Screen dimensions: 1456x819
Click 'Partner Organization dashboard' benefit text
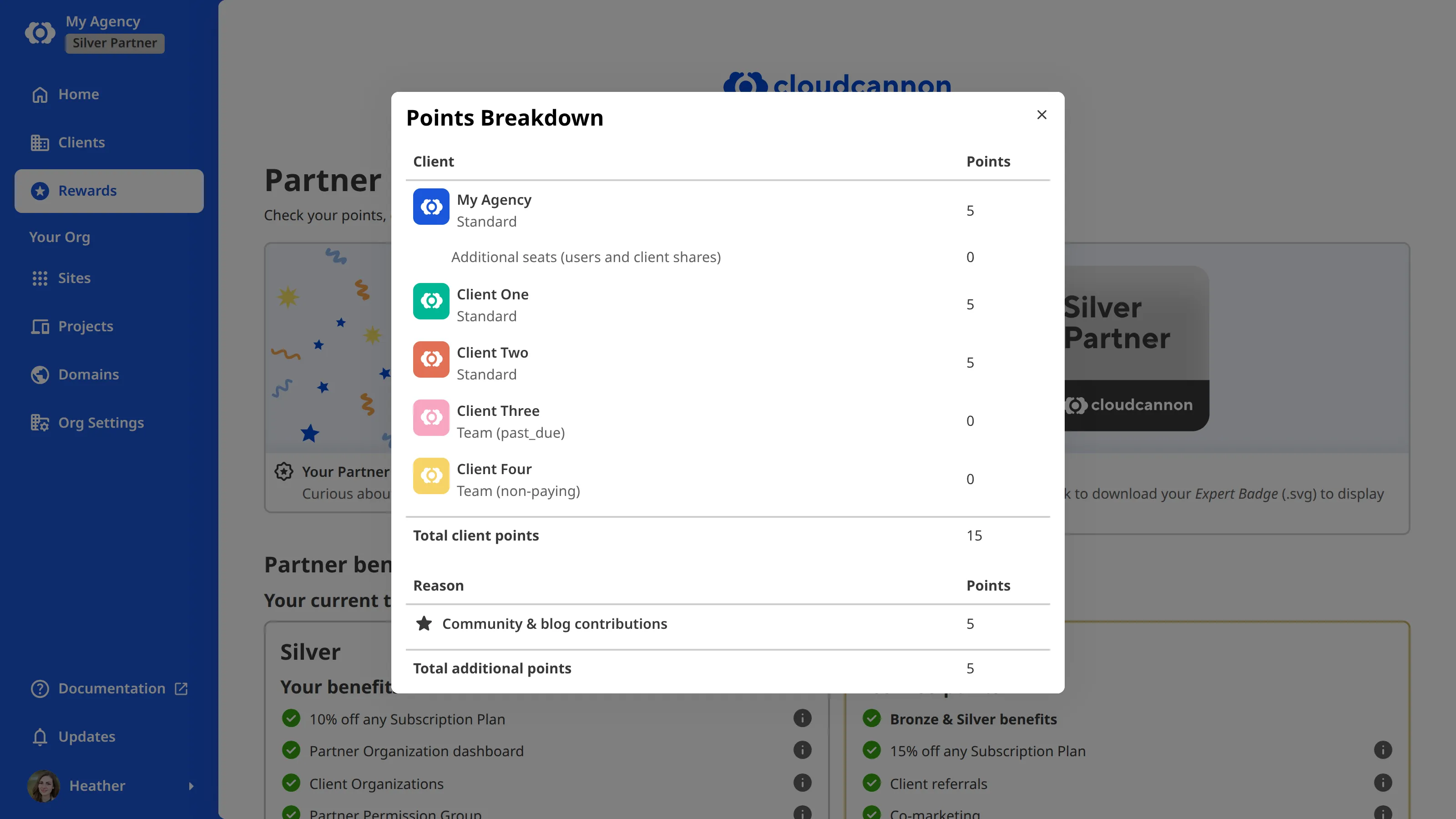(x=416, y=751)
